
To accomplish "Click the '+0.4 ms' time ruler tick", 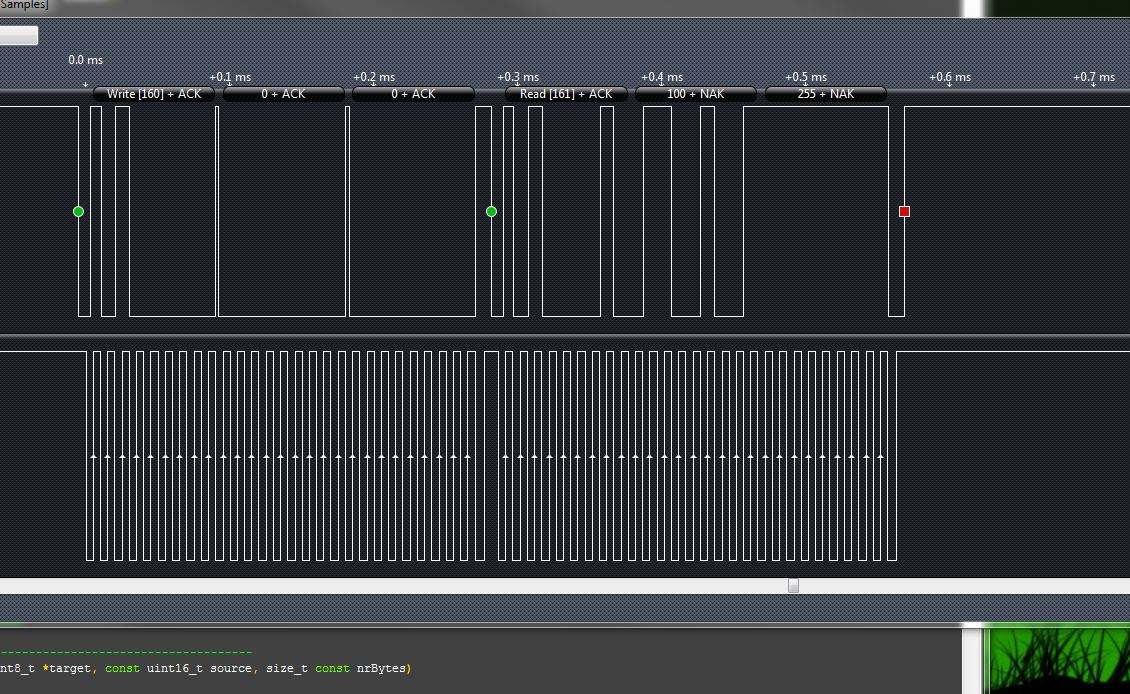I will coord(662,77).
